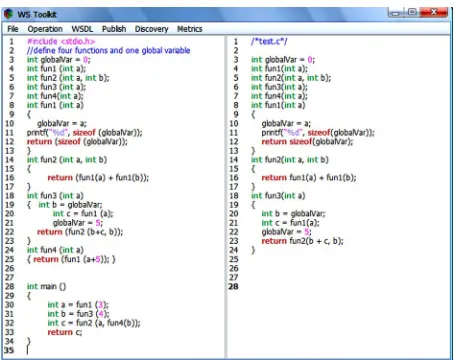The image size is (454, 360).
Task: Click 'globalVar = 5;' on right line 22
Action: coord(286,232)
